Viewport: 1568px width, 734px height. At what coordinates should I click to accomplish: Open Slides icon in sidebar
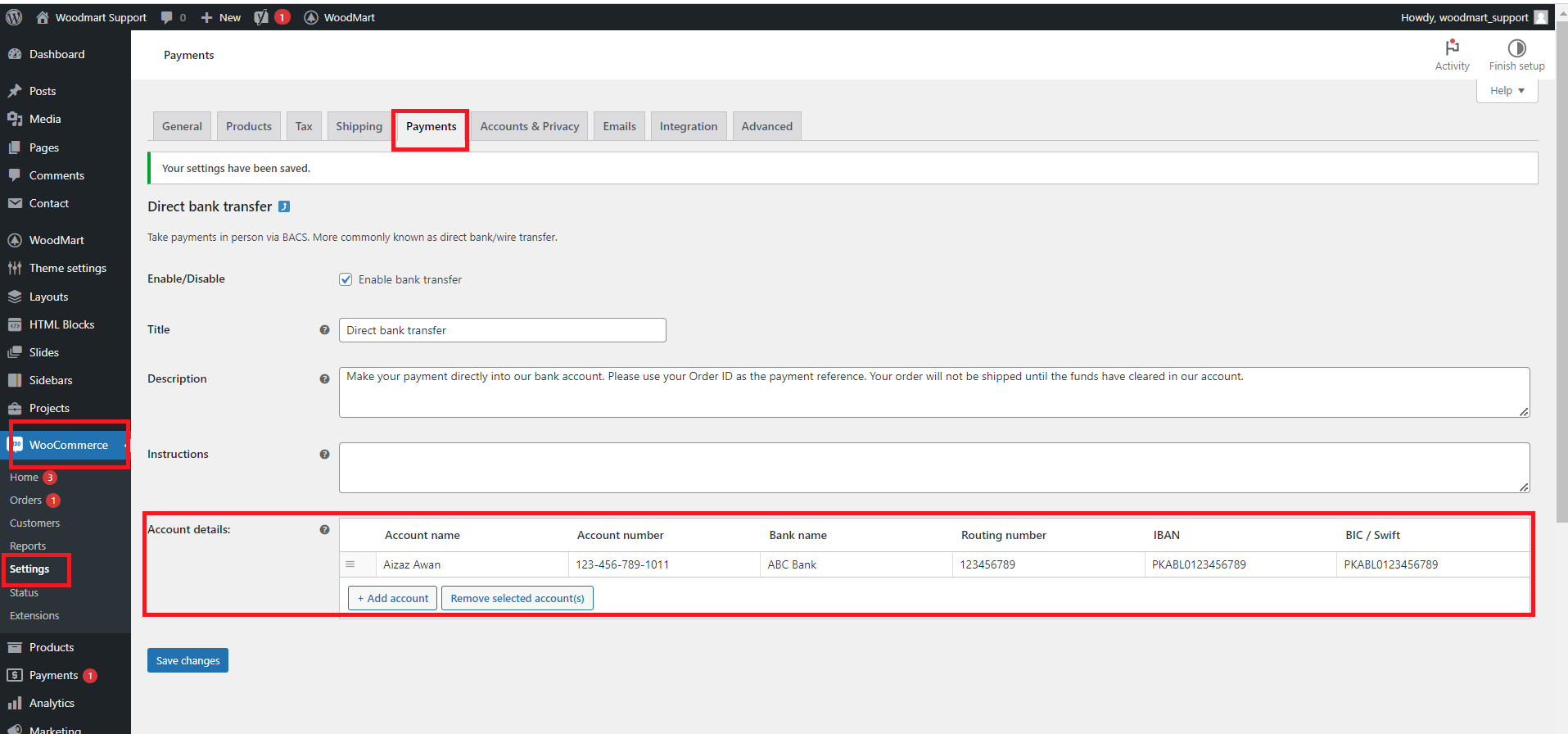coord(15,352)
